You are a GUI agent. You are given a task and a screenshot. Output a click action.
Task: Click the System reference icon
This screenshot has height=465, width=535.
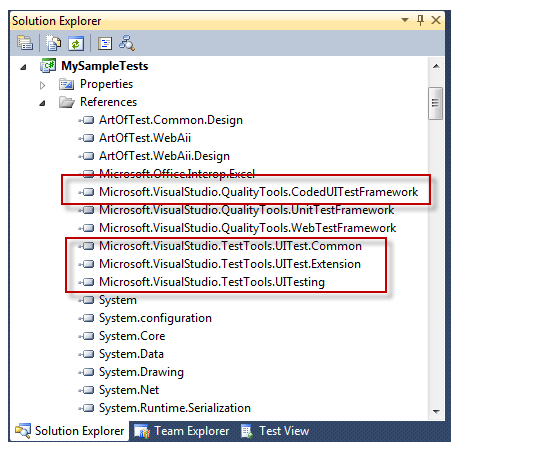pyautogui.click(x=86, y=300)
